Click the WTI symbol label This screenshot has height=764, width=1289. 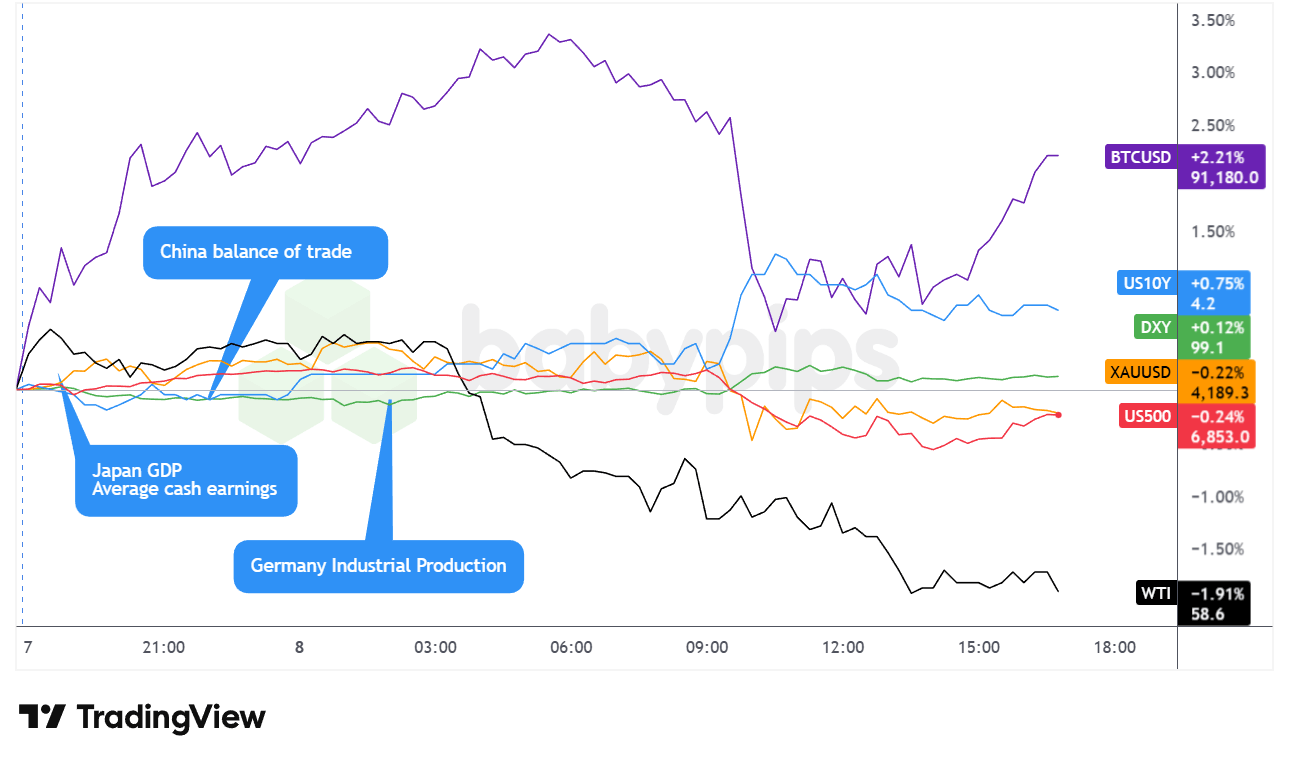1156,593
